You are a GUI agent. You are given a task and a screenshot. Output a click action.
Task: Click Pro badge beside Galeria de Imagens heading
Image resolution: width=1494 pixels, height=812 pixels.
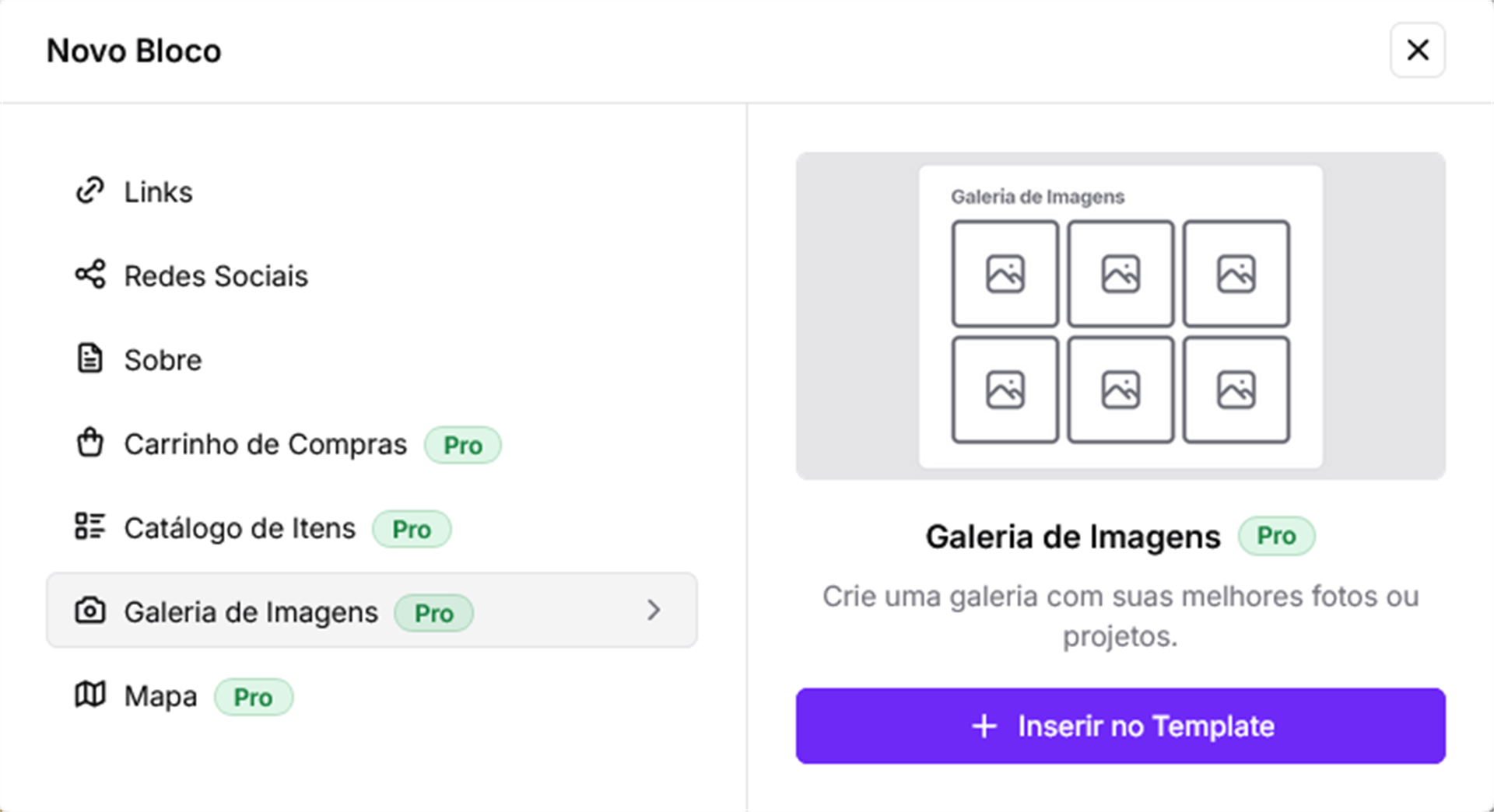[x=1276, y=536]
